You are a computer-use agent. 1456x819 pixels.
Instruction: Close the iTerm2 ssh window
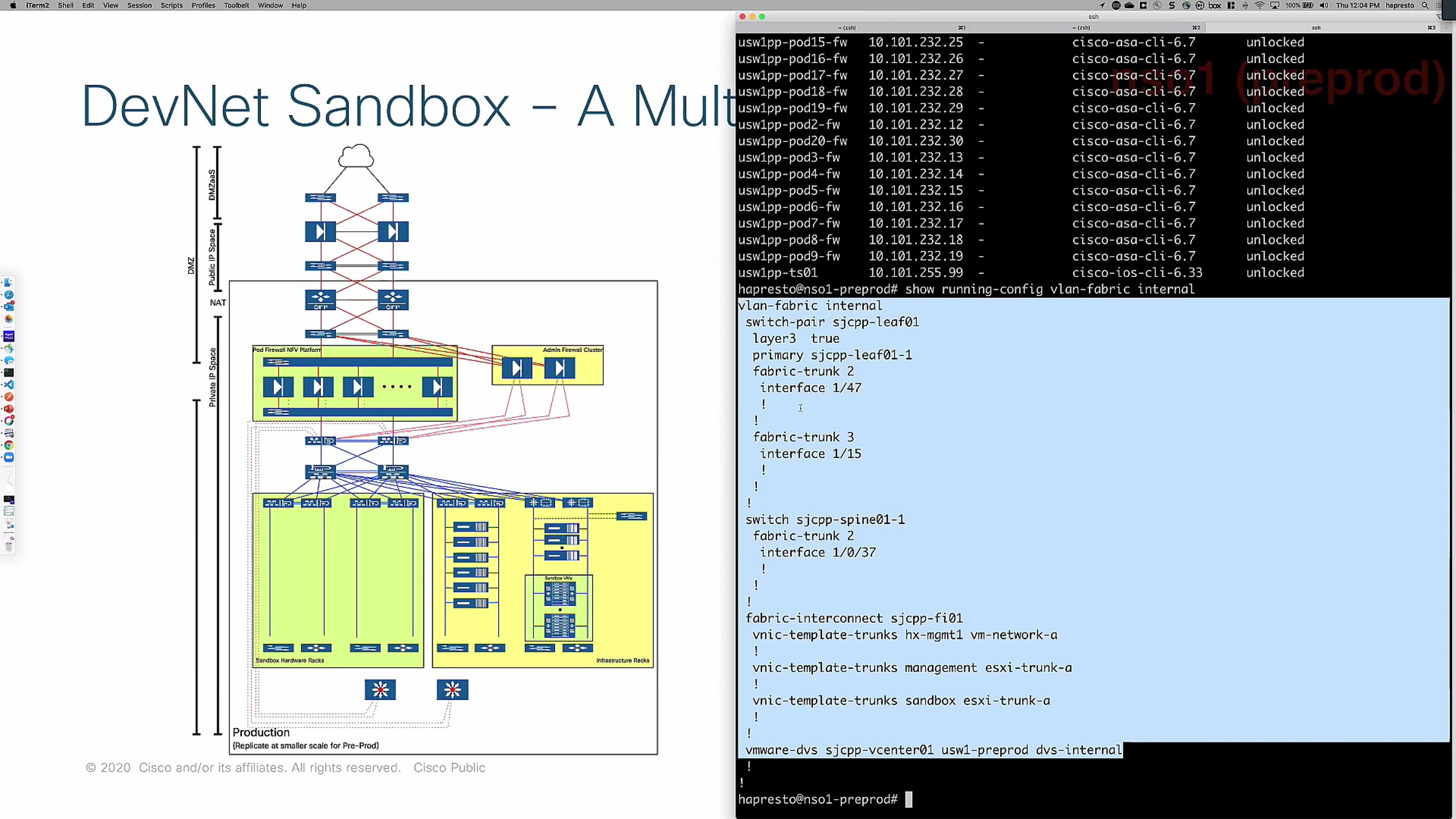742,17
